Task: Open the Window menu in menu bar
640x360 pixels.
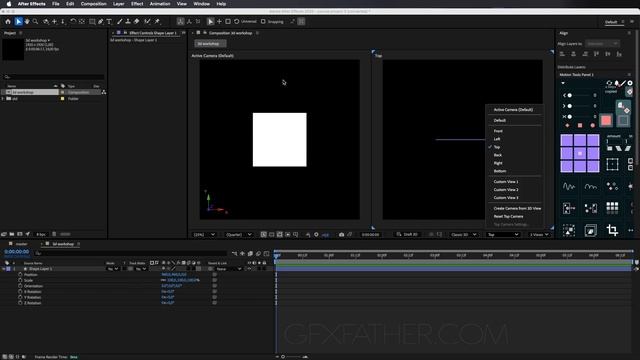Action: coord(201,4)
